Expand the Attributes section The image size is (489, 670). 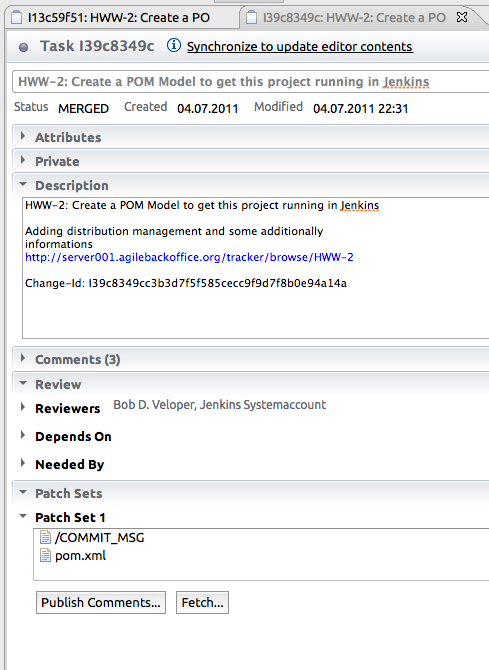(x=23, y=136)
